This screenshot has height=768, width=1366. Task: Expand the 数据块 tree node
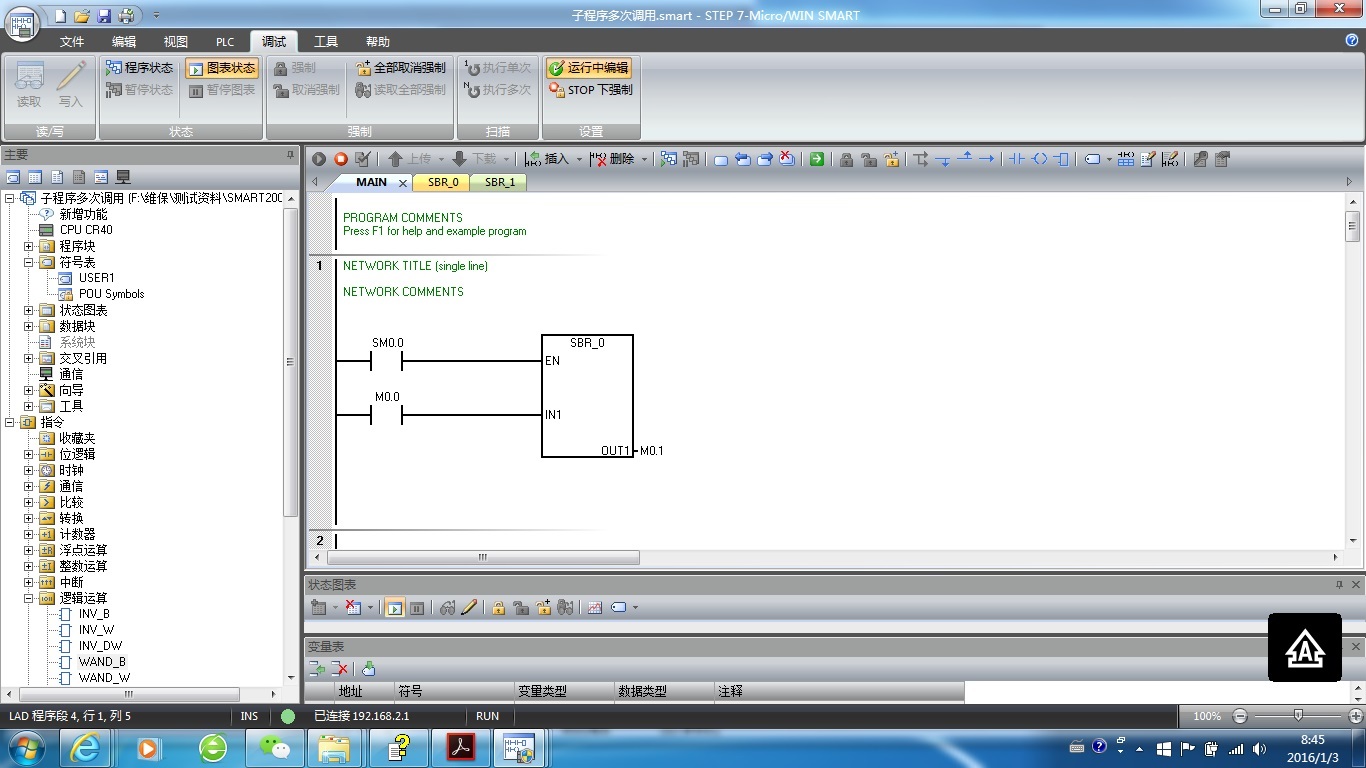tap(29, 326)
